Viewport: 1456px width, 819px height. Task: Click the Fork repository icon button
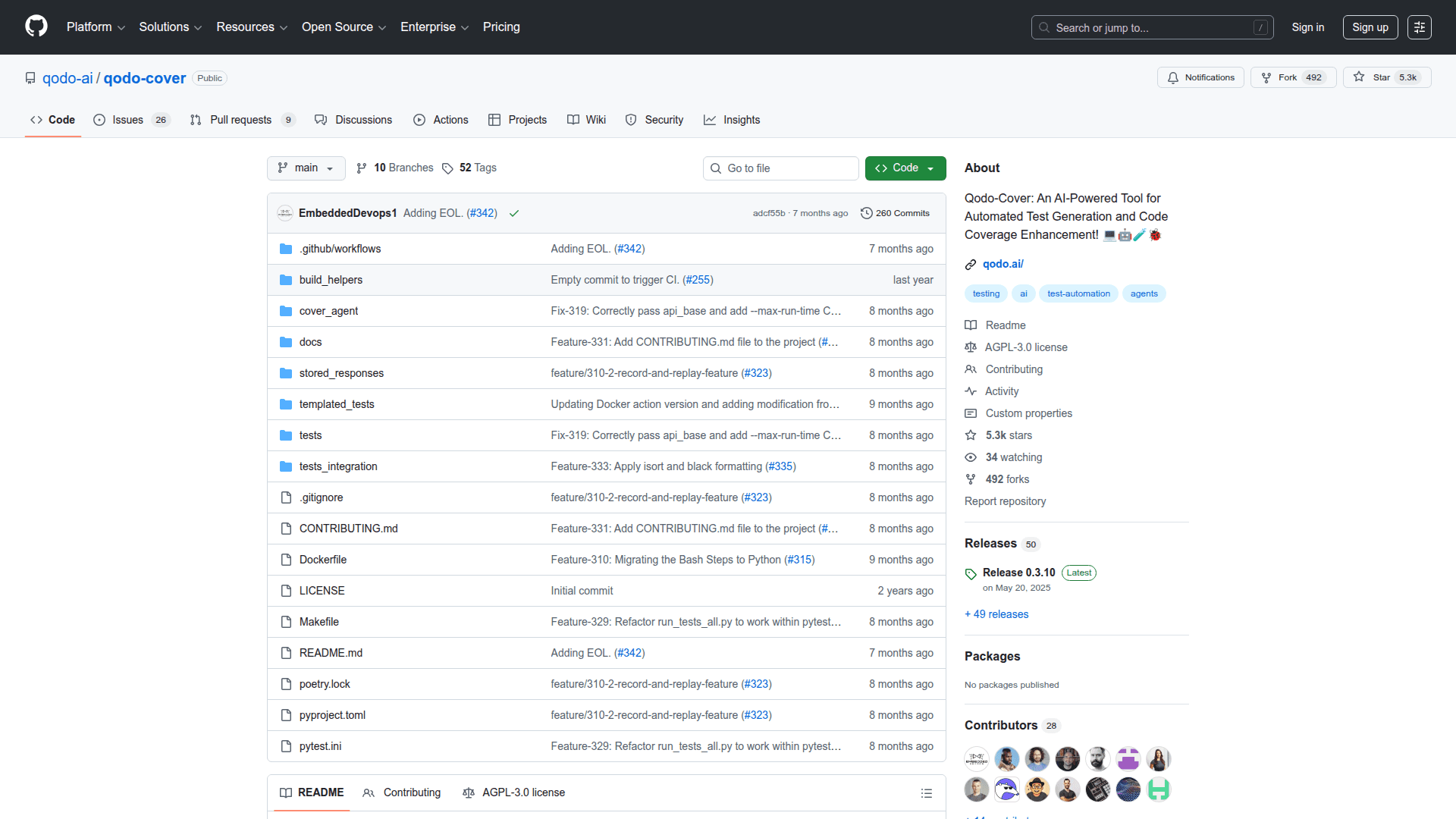(1266, 77)
